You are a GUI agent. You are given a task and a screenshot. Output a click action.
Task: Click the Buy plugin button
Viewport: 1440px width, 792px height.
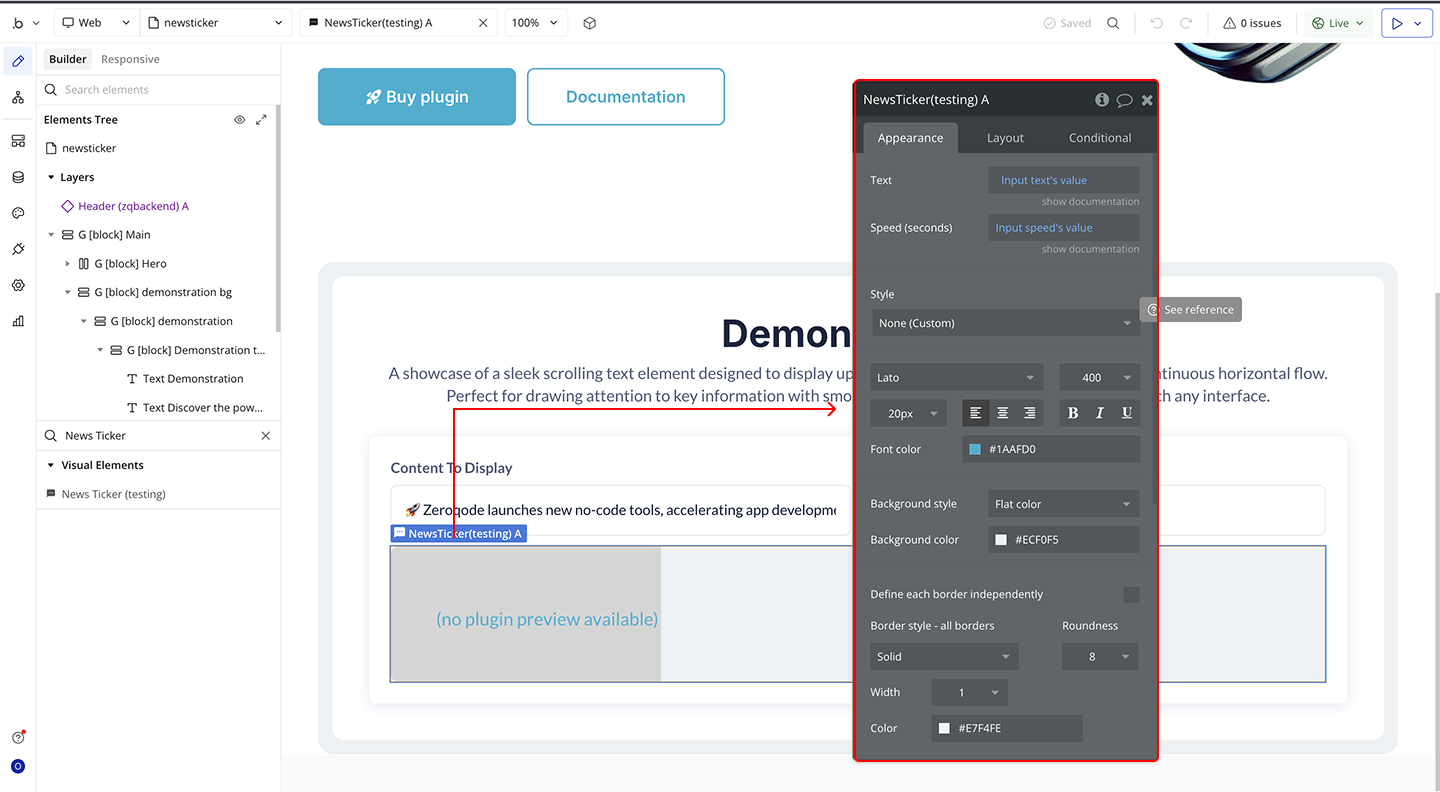417,97
